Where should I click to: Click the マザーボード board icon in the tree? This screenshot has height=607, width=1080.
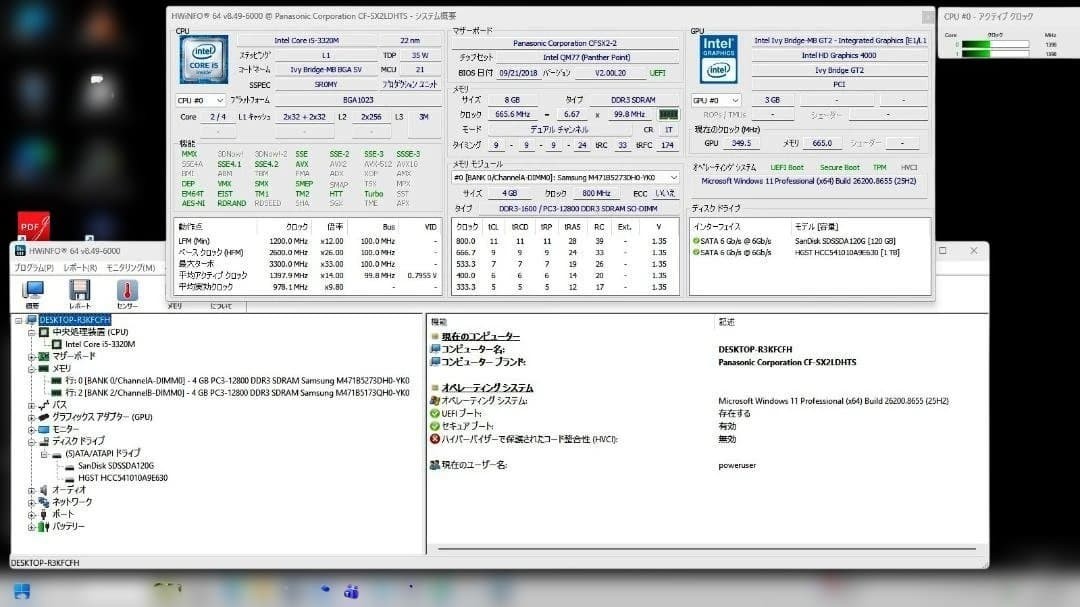(43, 356)
